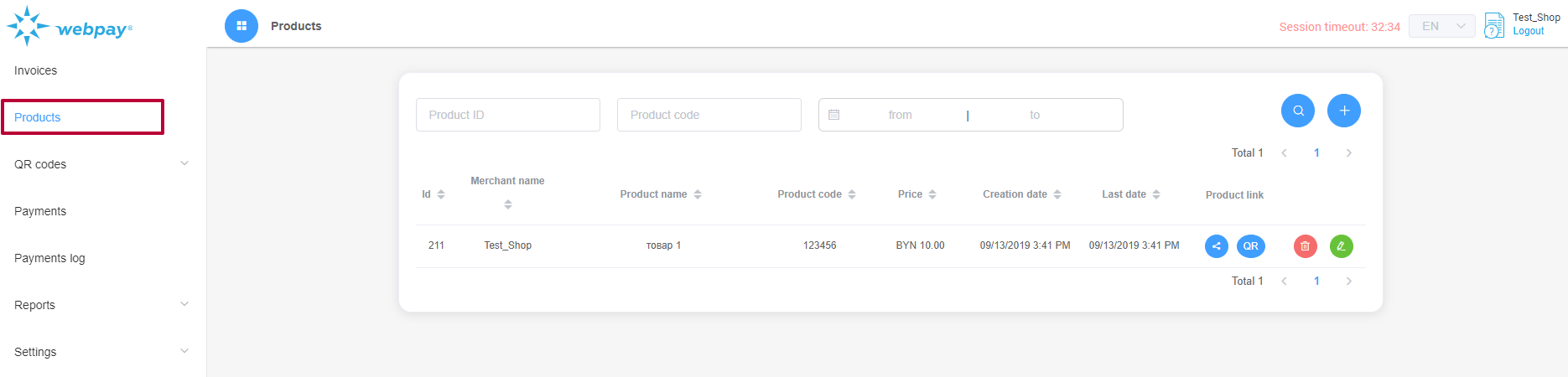The width and height of the screenshot is (1568, 377).
Task: Add a new product with plus button
Action: click(x=1343, y=111)
